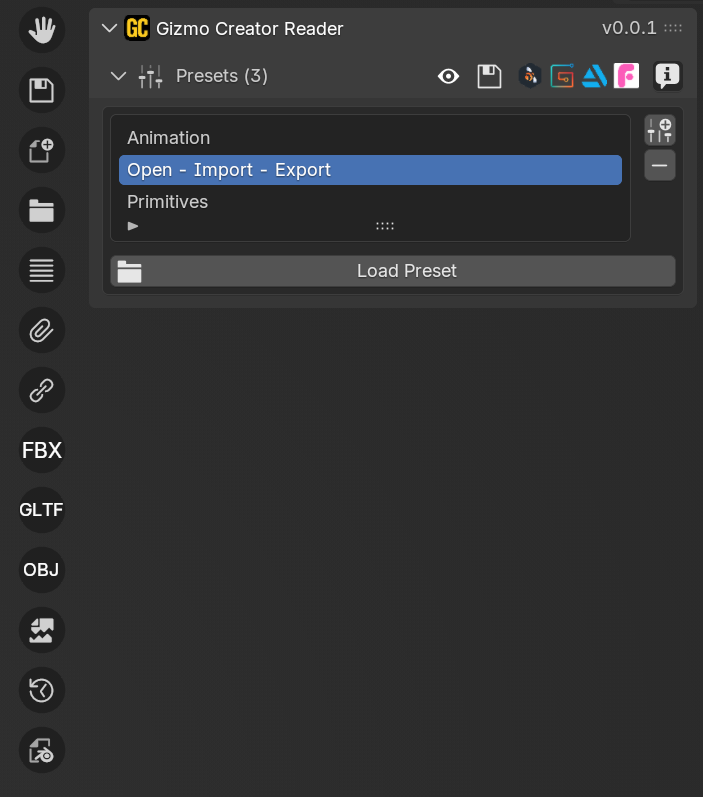The height and width of the screenshot is (797, 703).
Task: Click the FBX gizmo button
Action: 42,450
